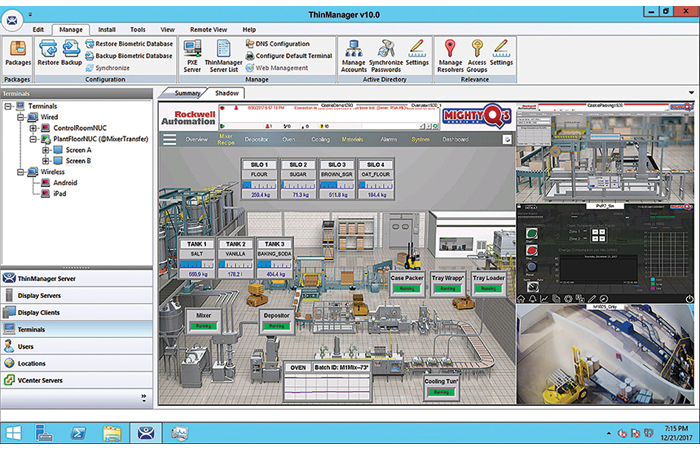Open the ThinManager Server List
Viewport: 700px width, 450px height.
click(223, 53)
